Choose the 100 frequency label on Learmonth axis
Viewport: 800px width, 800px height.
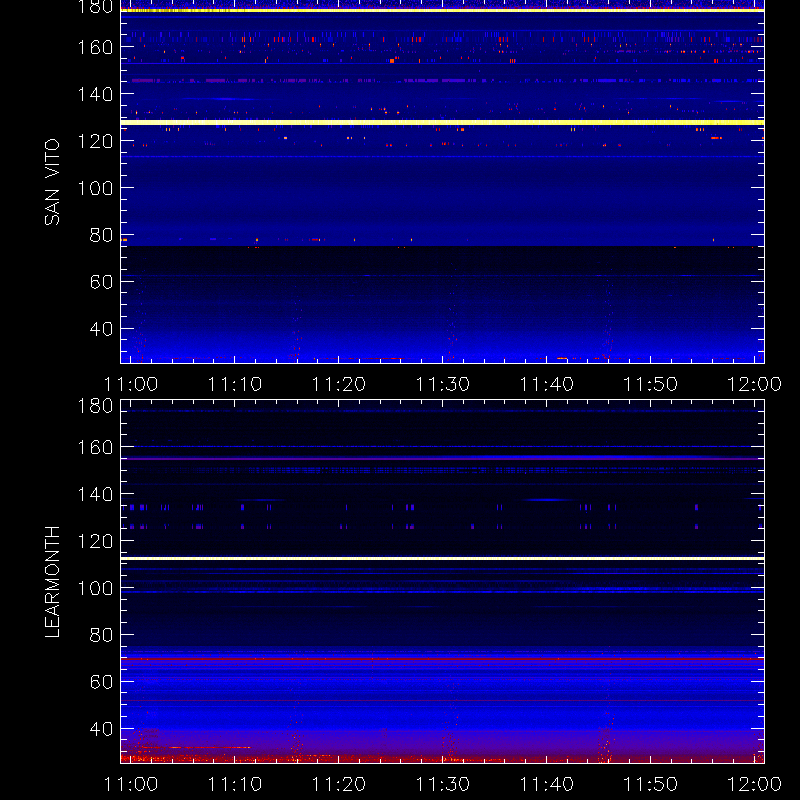[95, 588]
